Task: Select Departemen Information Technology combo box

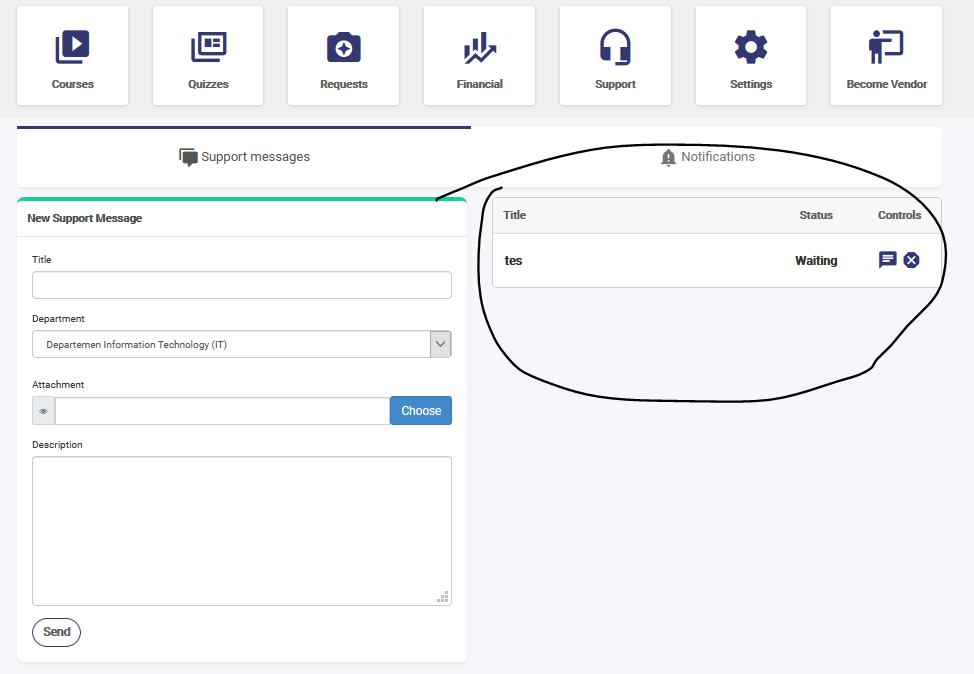Action: coord(230,344)
